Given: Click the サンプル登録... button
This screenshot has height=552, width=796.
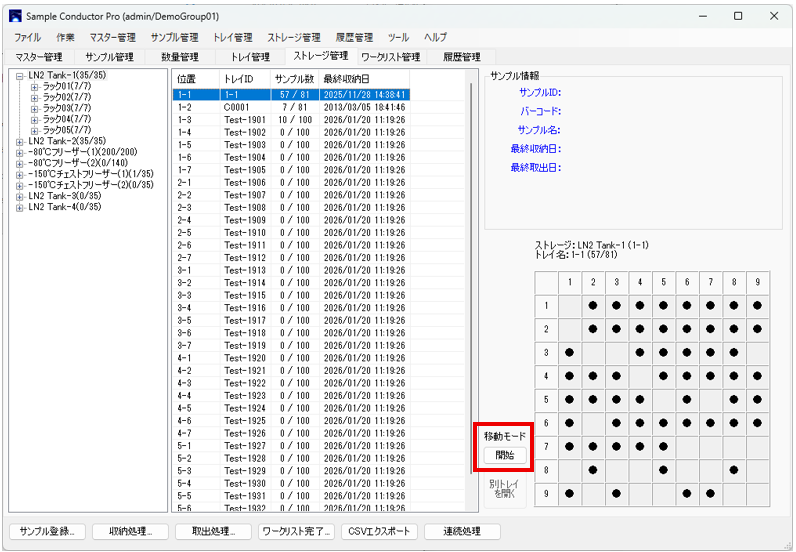Looking at the screenshot, I should click(x=47, y=531).
